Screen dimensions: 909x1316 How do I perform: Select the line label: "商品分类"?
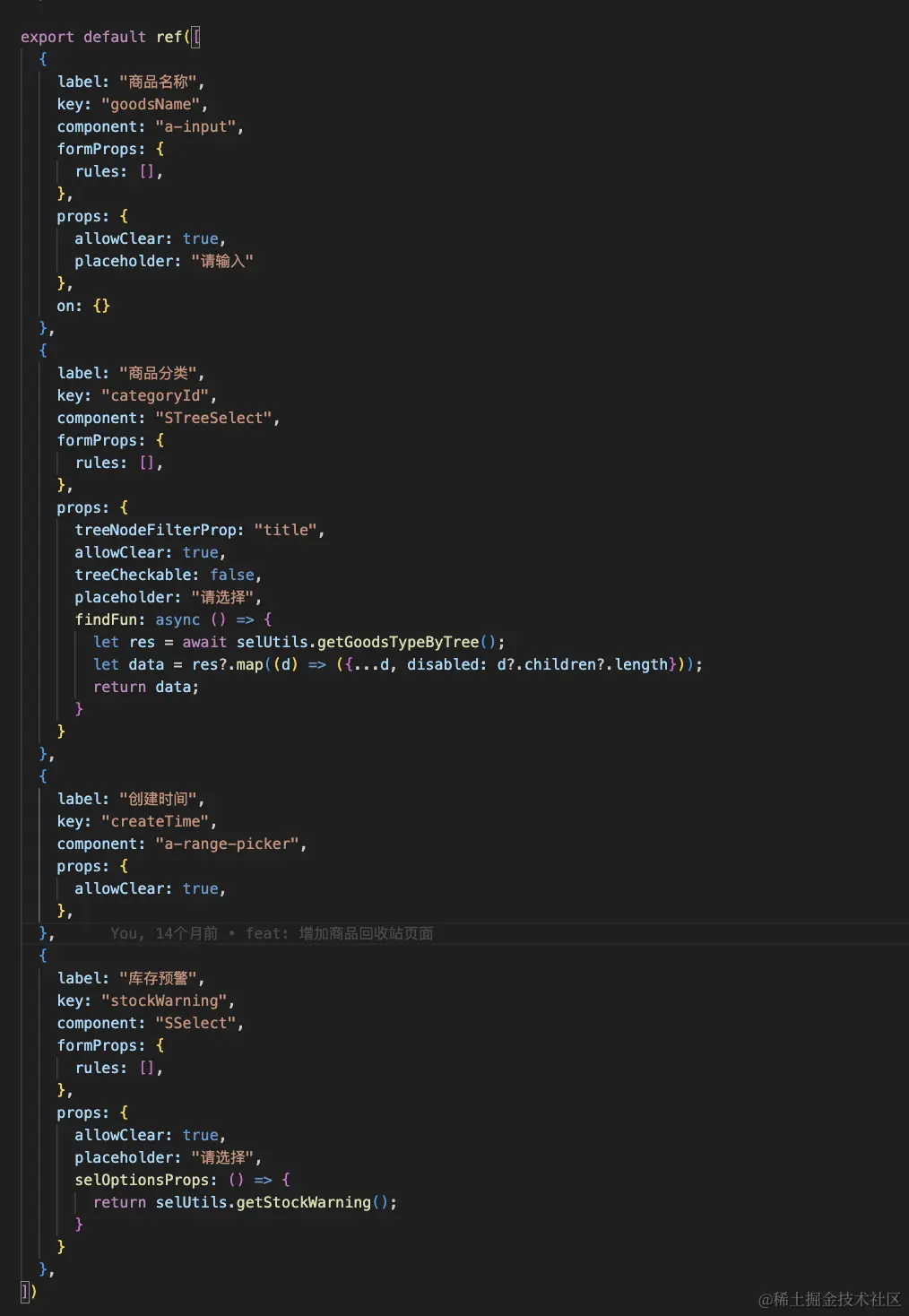131,373
